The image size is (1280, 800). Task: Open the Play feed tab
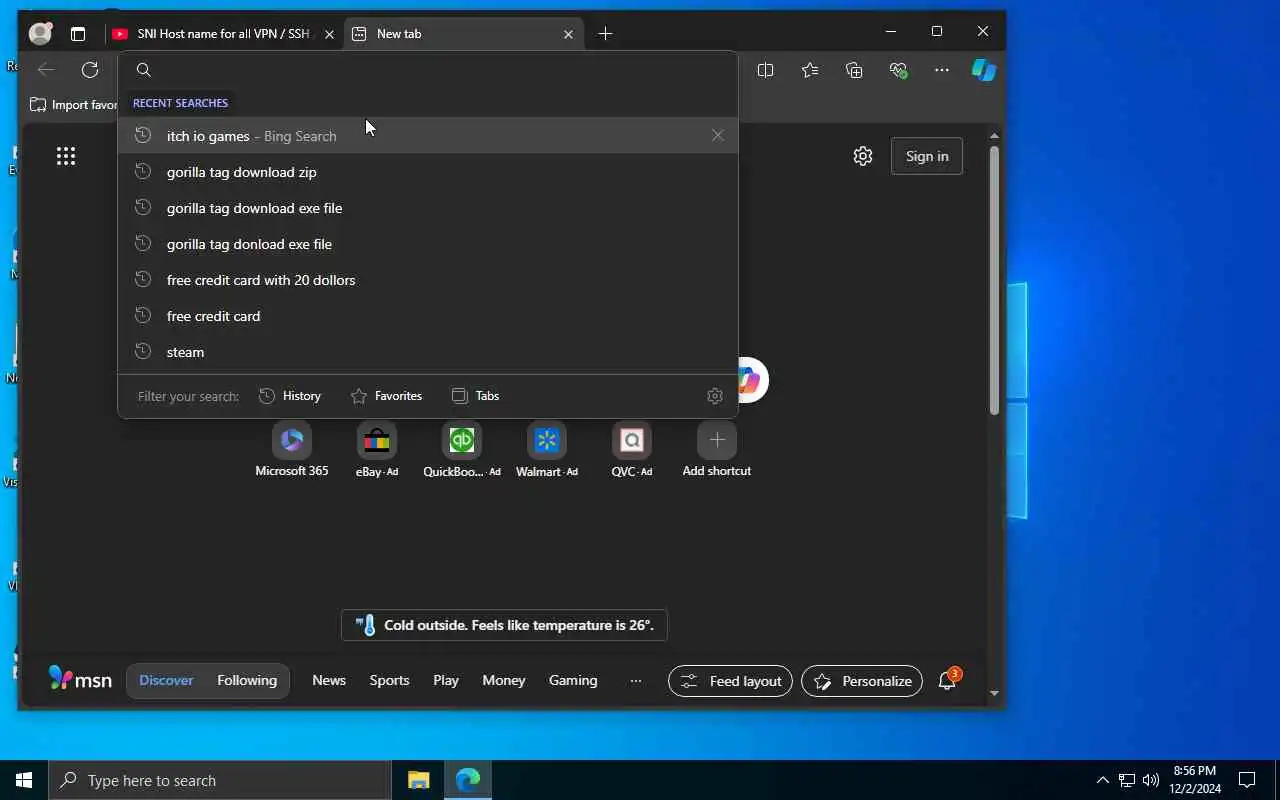(x=446, y=681)
